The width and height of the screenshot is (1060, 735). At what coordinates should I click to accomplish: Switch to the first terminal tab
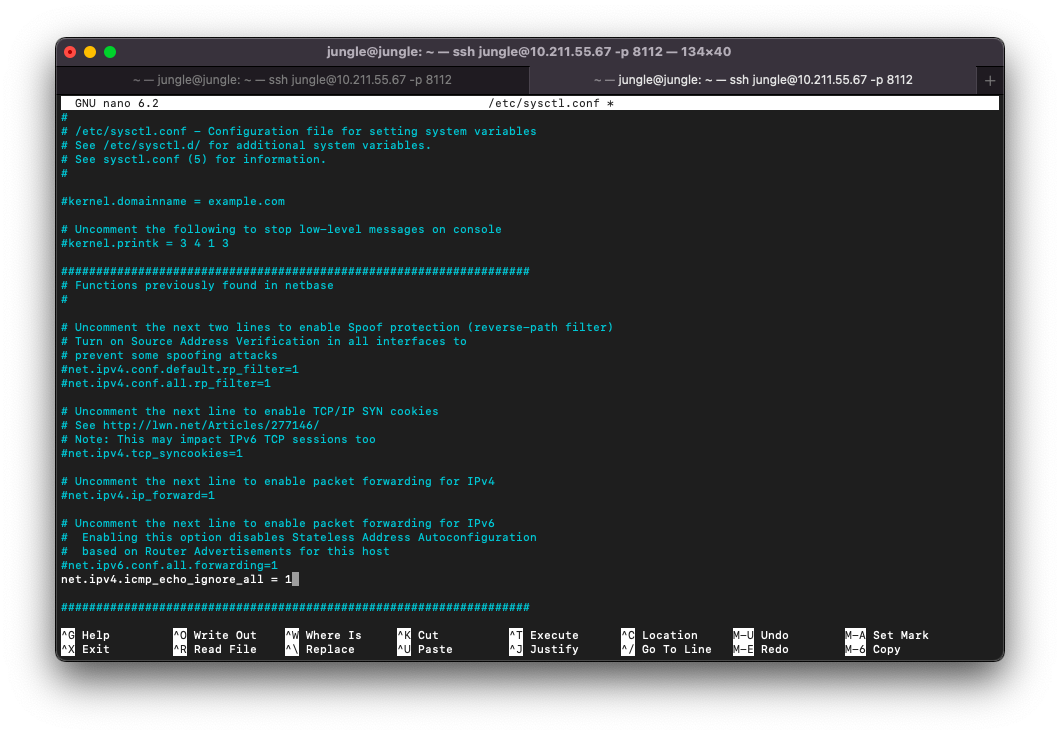click(292, 80)
